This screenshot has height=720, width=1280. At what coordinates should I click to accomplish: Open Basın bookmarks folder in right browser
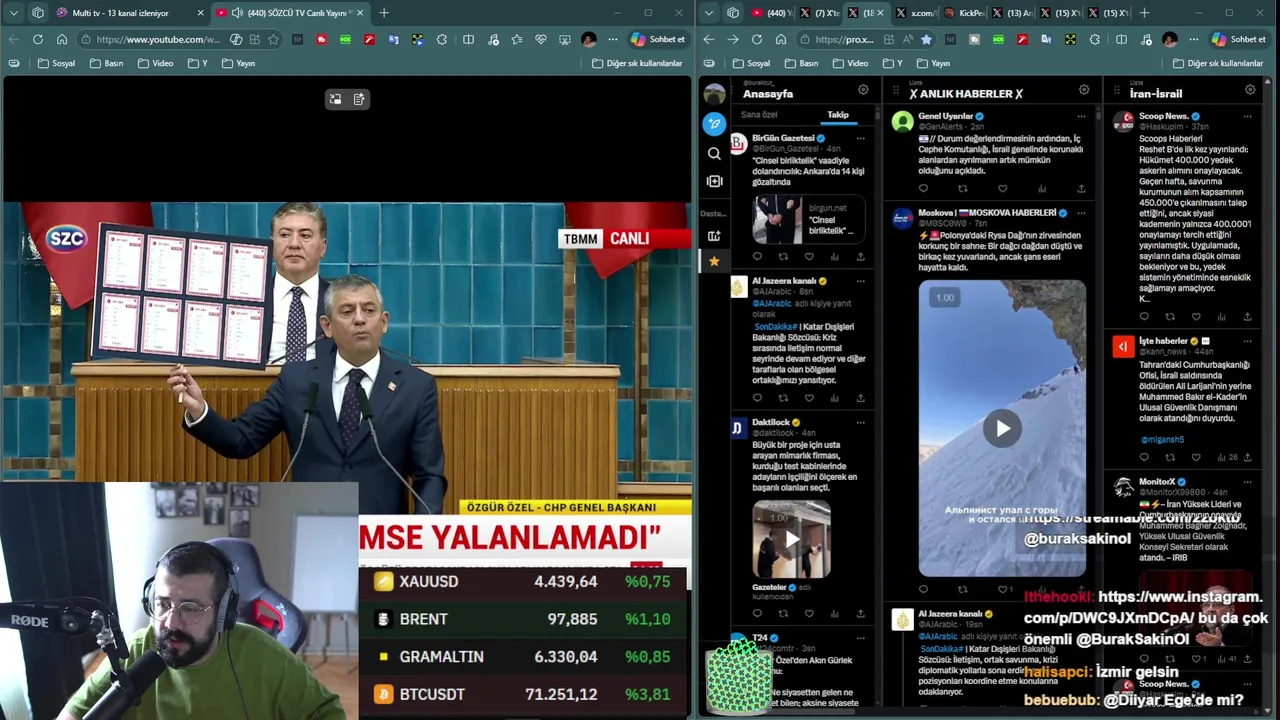(x=803, y=63)
